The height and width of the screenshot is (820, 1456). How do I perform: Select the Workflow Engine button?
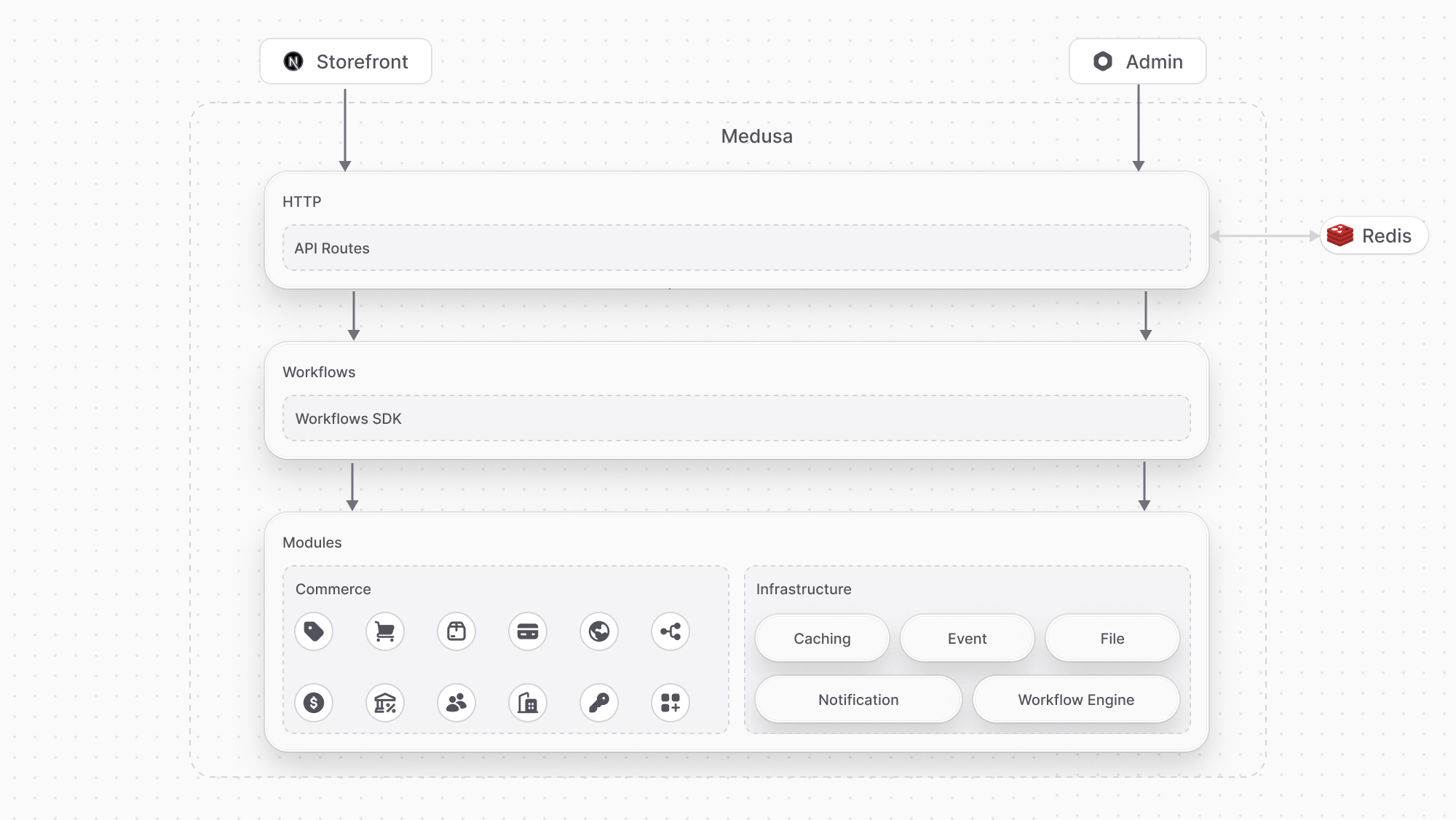tap(1076, 699)
